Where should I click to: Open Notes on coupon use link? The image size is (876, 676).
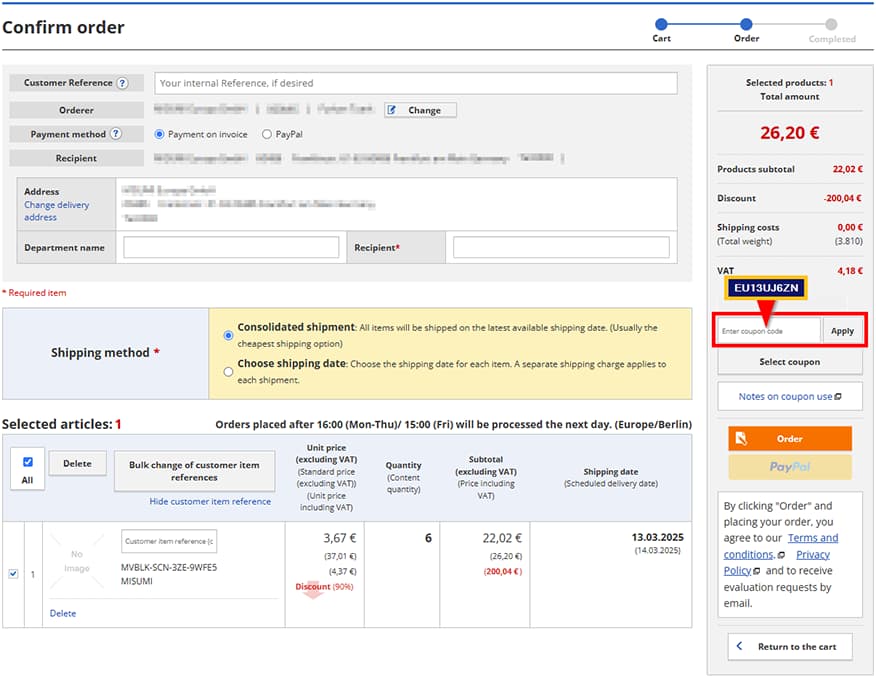click(785, 397)
